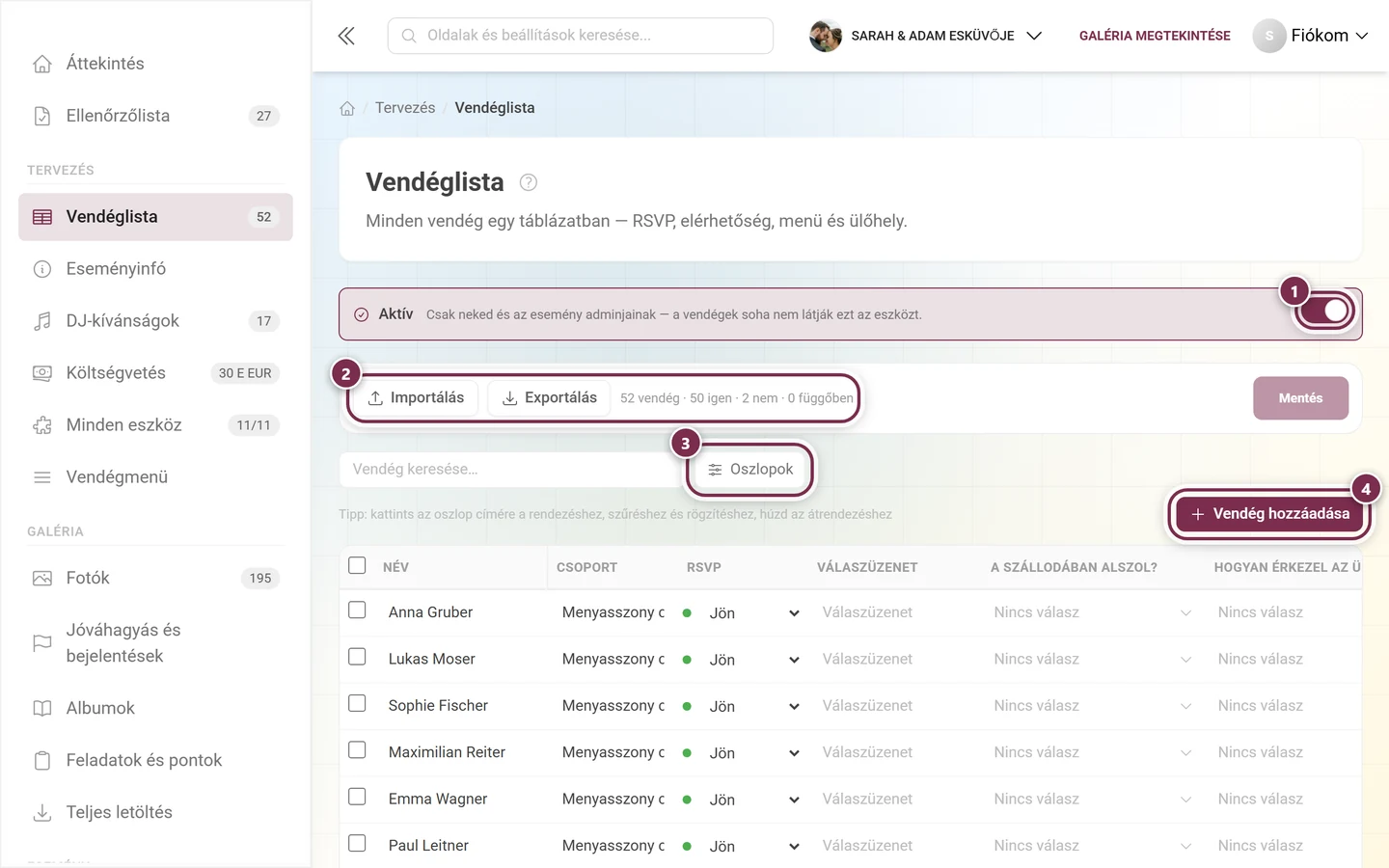Tick Paul Leitner's checkbox

click(357, 843)
